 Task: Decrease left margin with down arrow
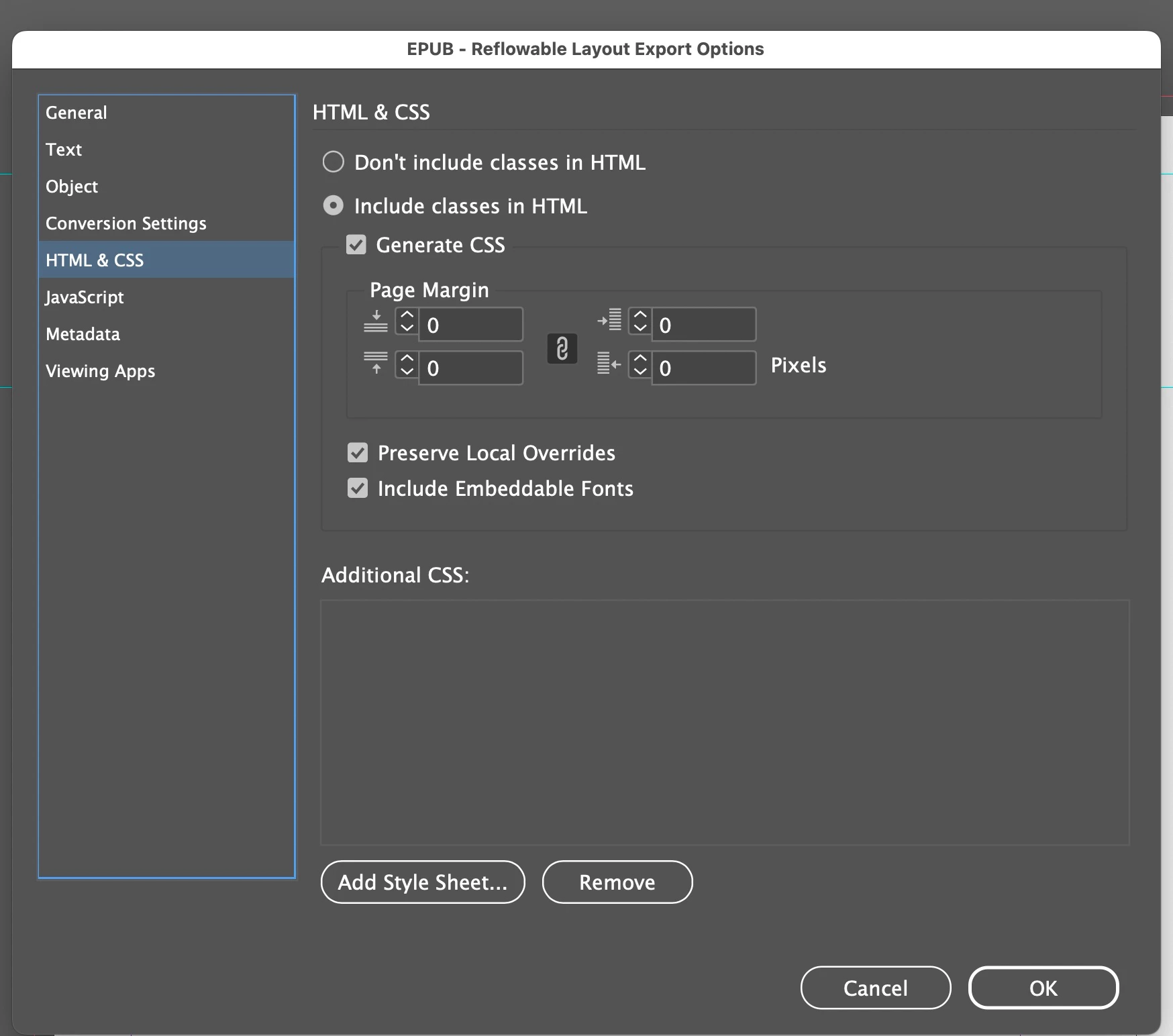pyautogui.click(x=640, y=328)
